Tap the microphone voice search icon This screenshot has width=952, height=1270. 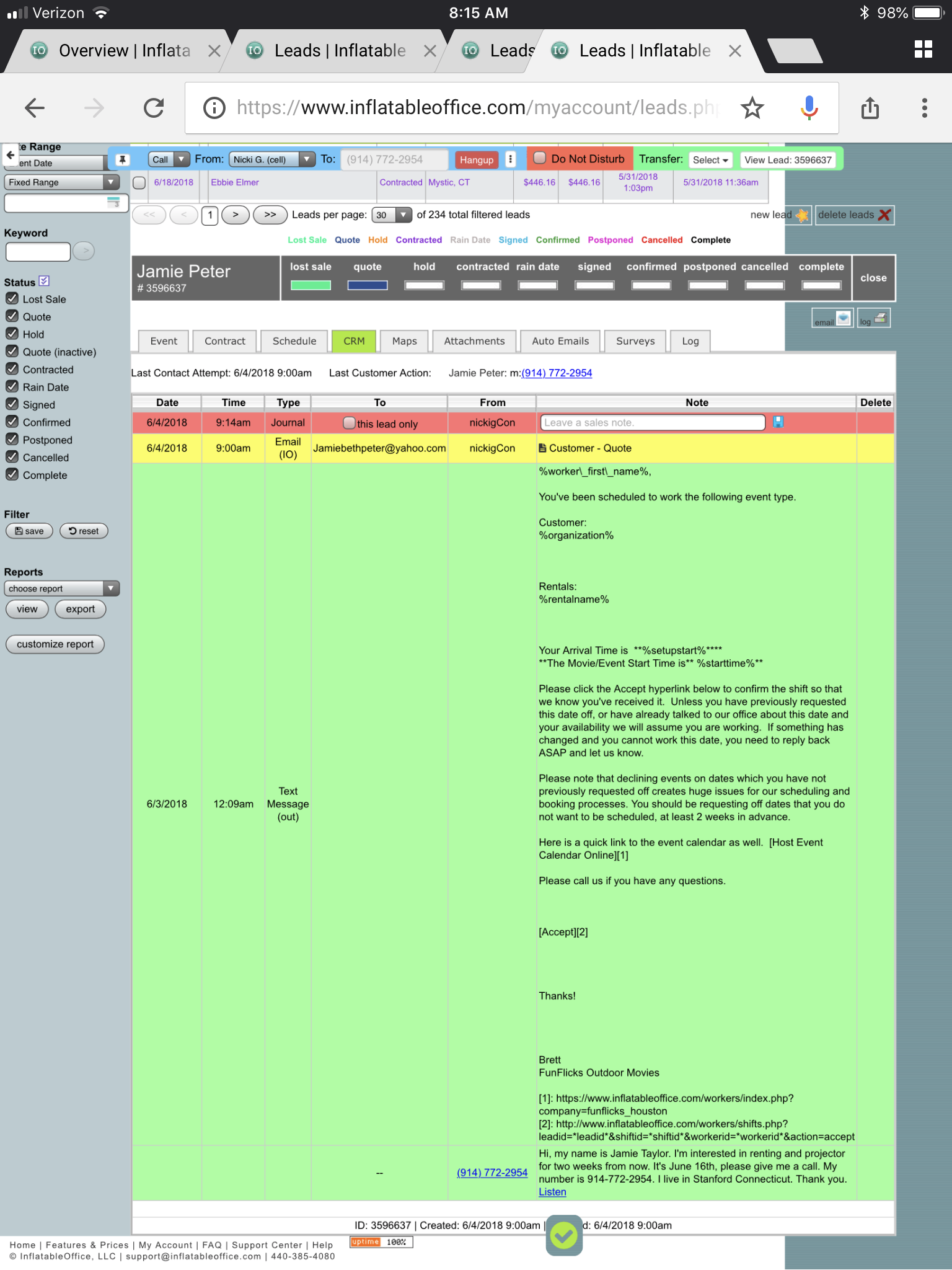coord(809,108)
